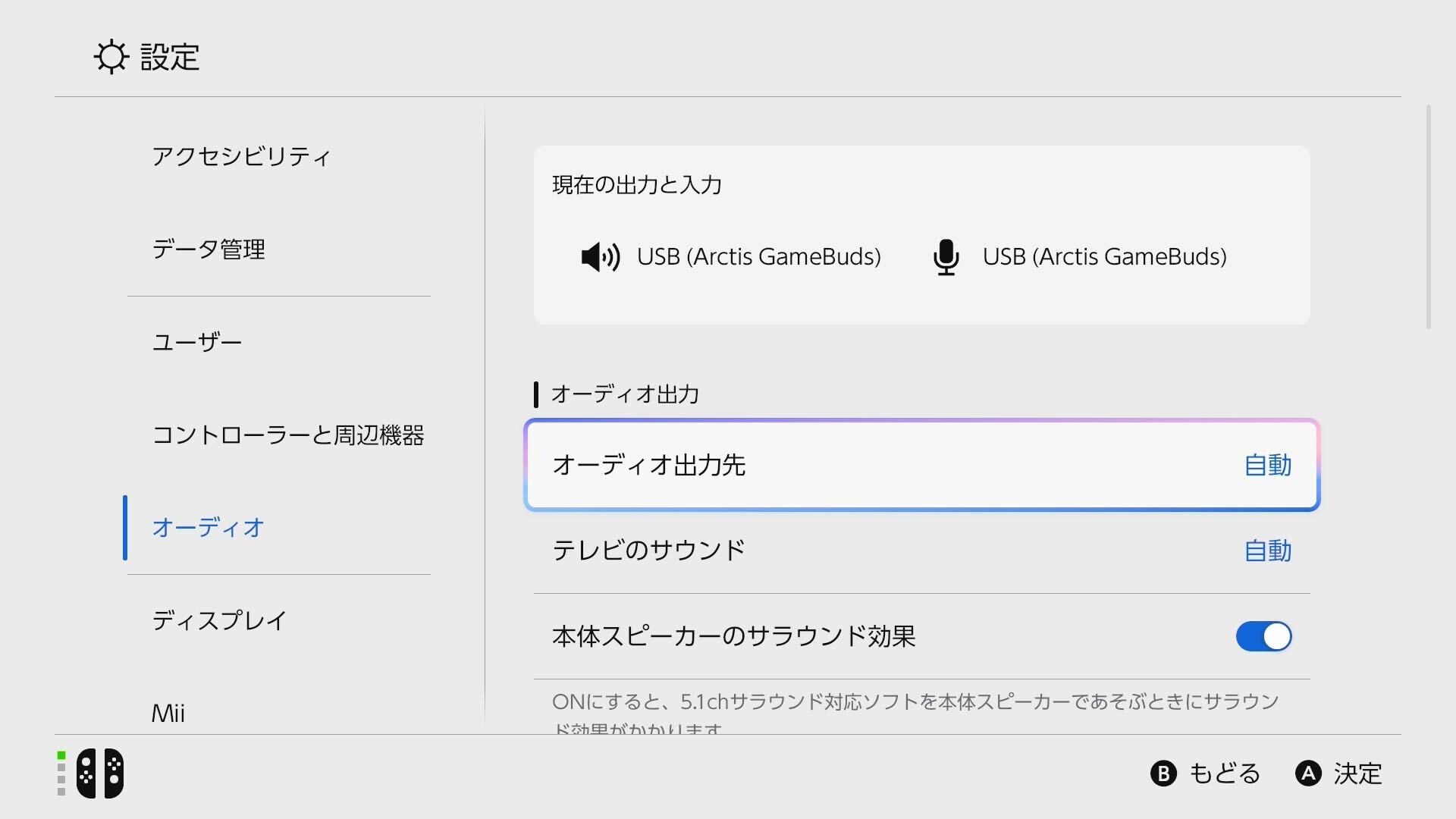Open the オーディオ出力先 setting showing 自動
Viewport: 1456px width, 819px height.
(921, 466)
